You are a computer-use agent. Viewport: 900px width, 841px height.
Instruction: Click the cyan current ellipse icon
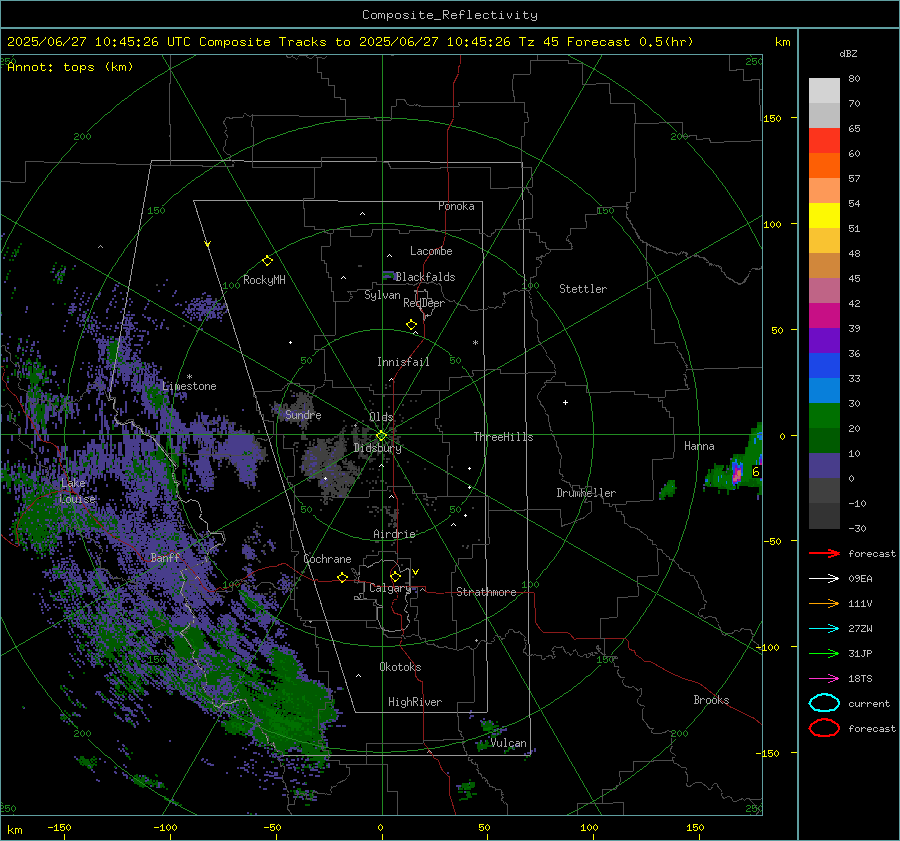coord(824,703)
